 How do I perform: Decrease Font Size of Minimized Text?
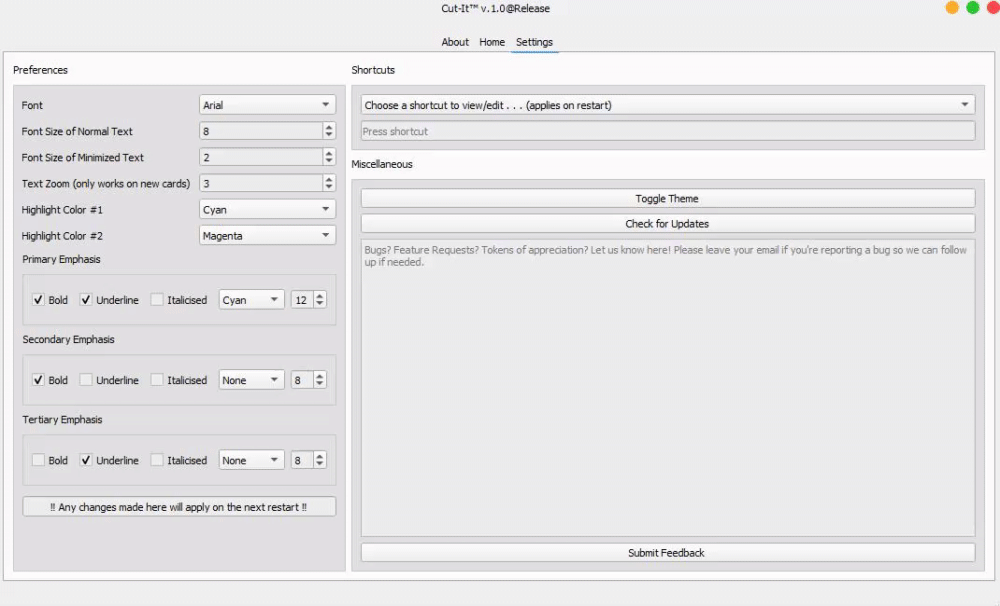329,161
